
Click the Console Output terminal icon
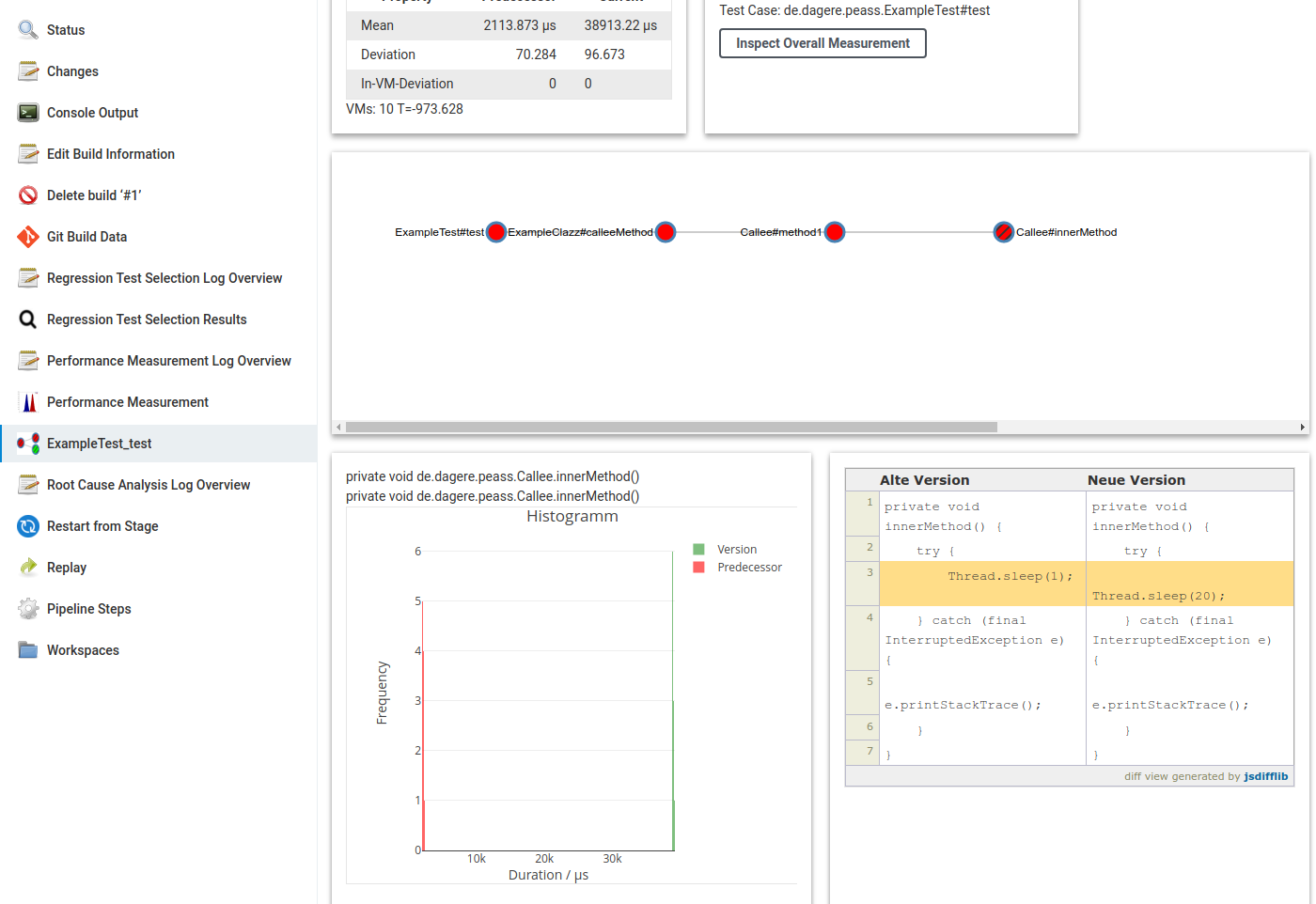[28, 113]
